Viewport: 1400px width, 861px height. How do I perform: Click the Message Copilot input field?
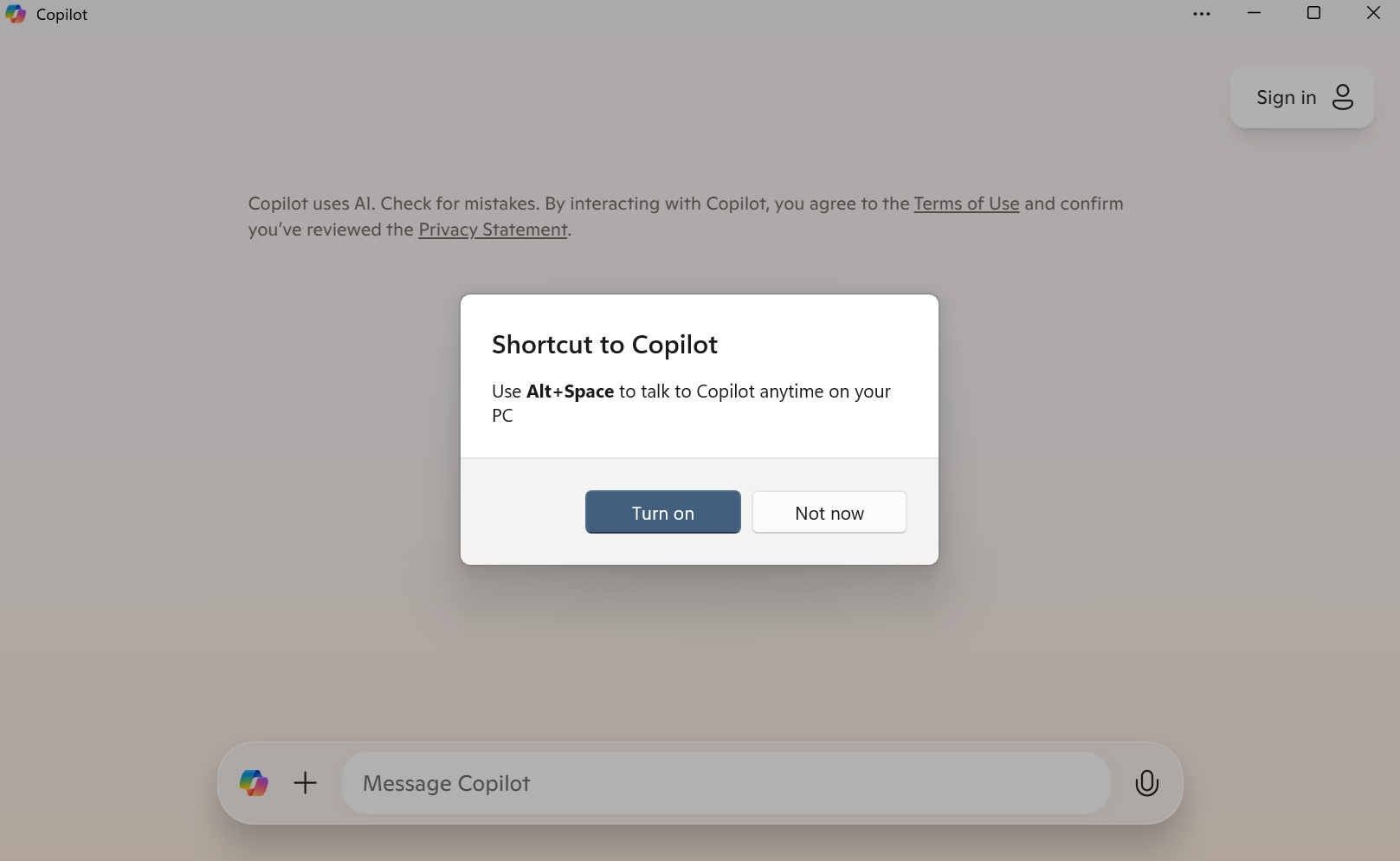[x=726, y=783]
